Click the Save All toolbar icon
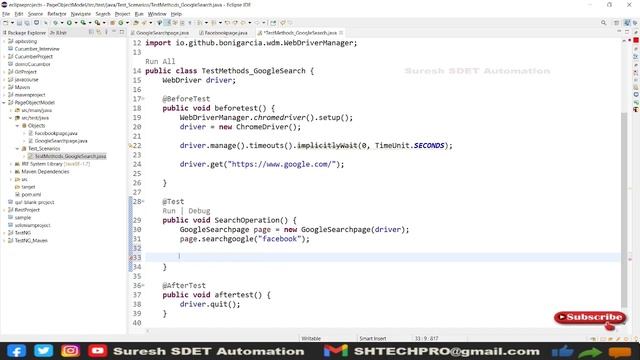This screenshot has height=360, width=640. pos(27,23)
